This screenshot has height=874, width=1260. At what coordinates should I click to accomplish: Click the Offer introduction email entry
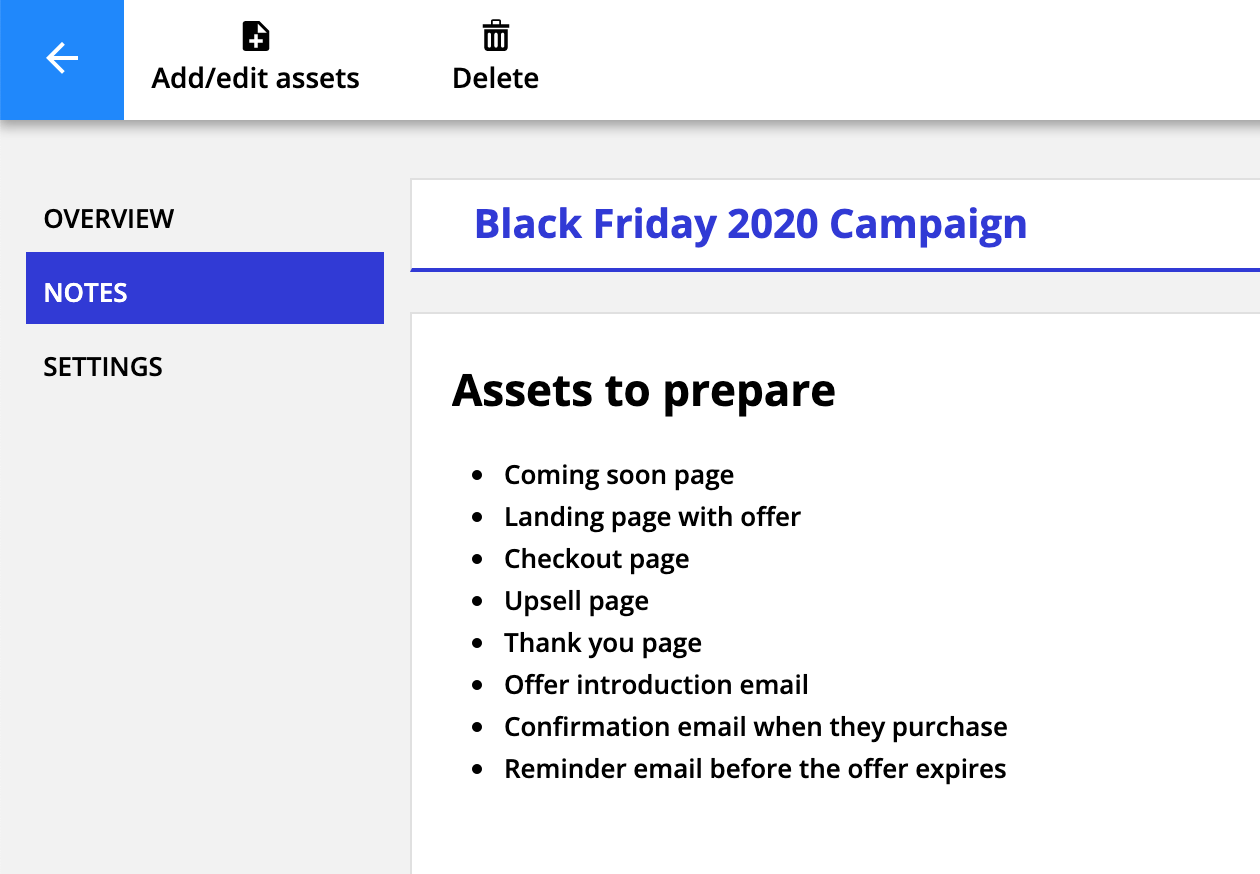click(656, 685)
